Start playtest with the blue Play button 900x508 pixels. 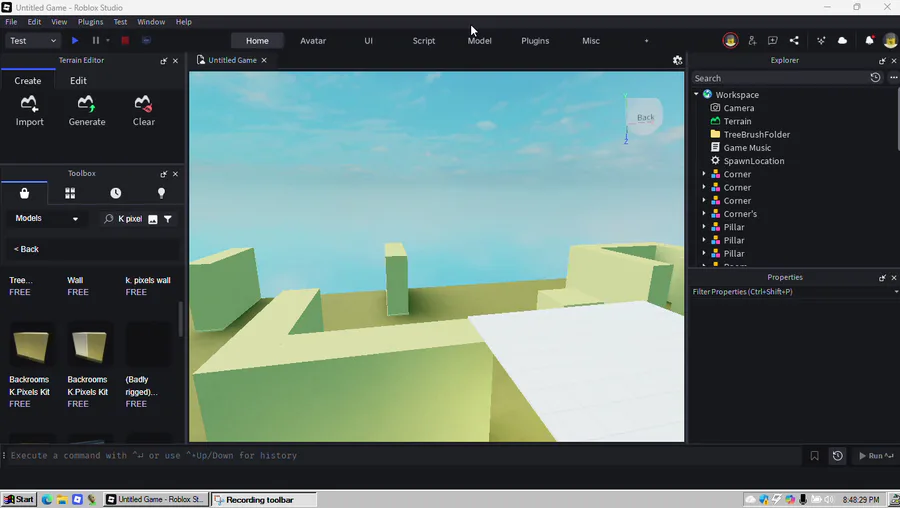click(x=75, y=41)
